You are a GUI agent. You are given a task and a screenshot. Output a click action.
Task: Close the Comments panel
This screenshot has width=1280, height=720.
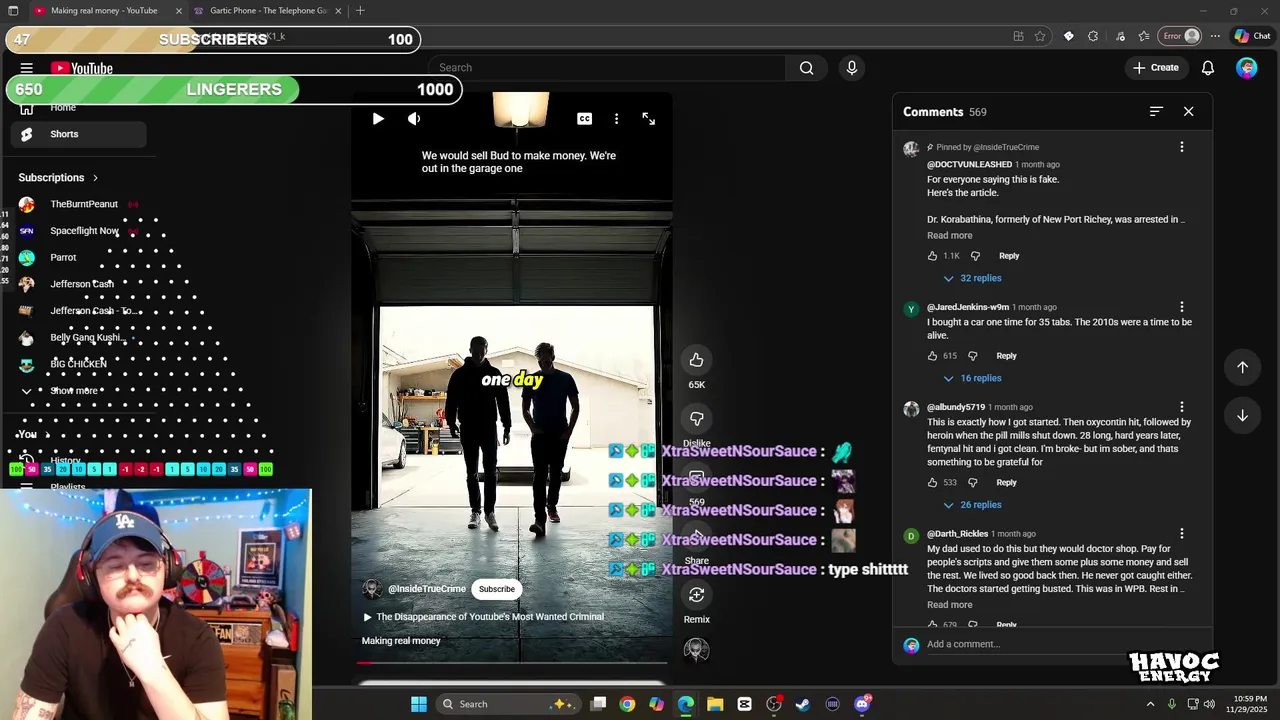[1188, 112]
